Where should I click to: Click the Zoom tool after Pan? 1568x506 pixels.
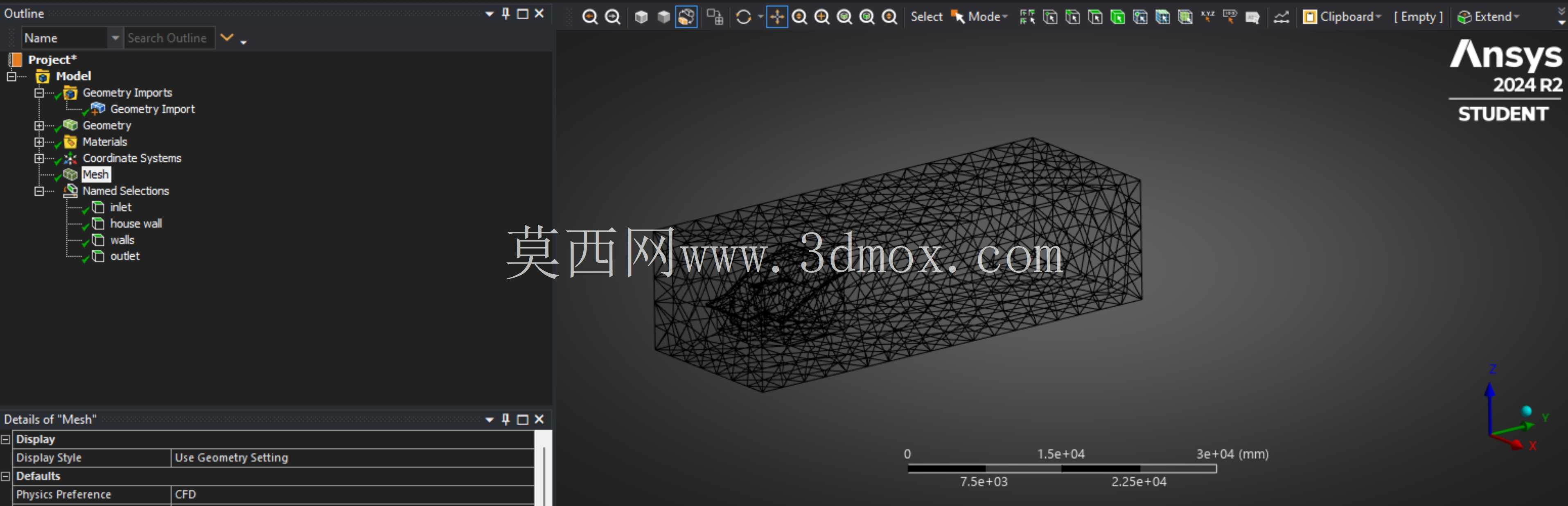click(799, 17)
